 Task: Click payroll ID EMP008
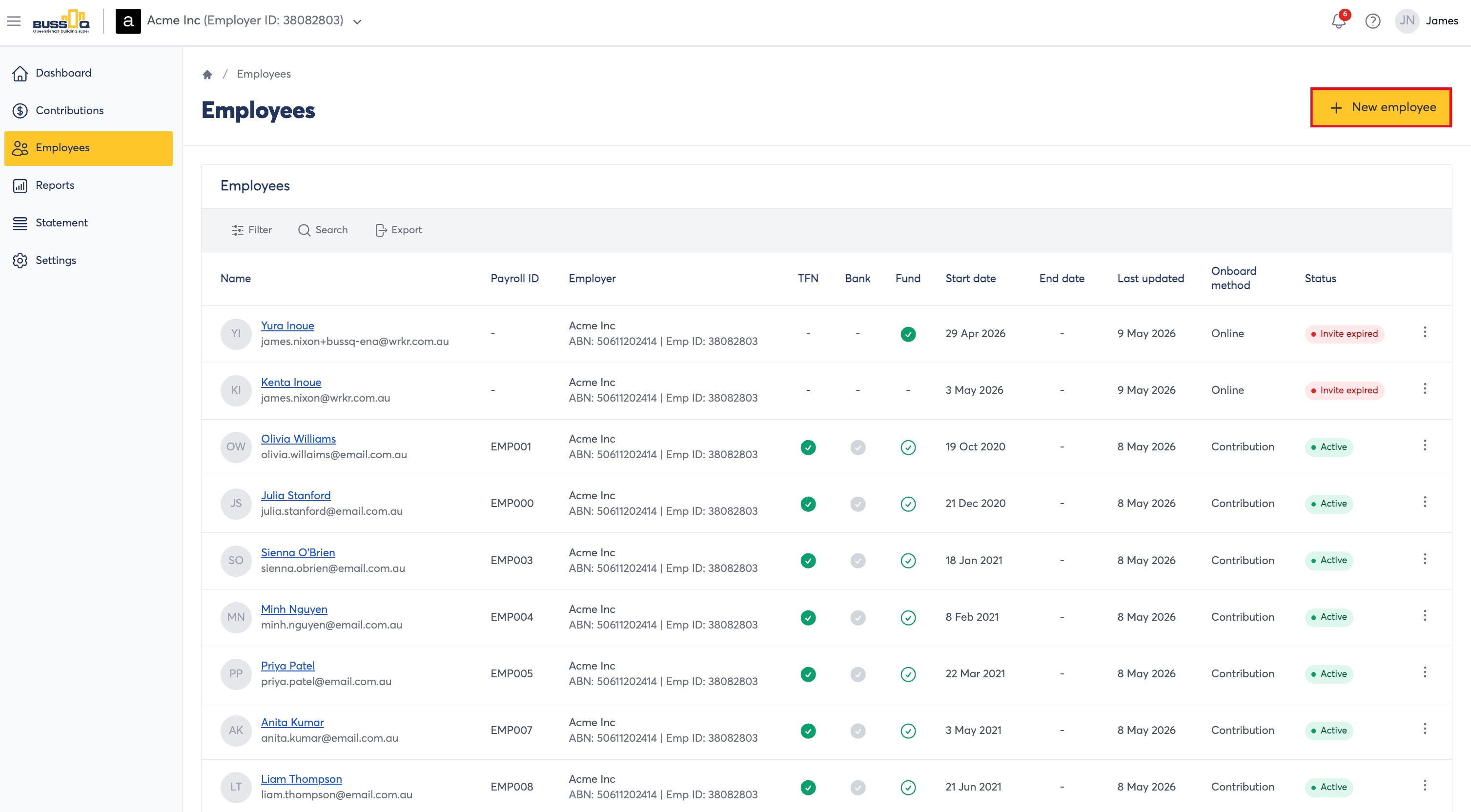pos(511,787)
